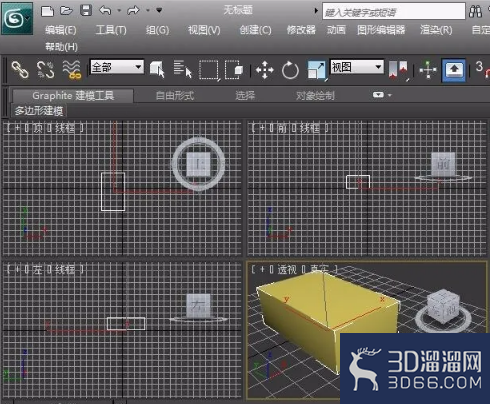Image resolution: width=490 pixels, height=404 pixels.
Task: Click the plus menu in the front viewport
Action: click(x=262, y=128)
